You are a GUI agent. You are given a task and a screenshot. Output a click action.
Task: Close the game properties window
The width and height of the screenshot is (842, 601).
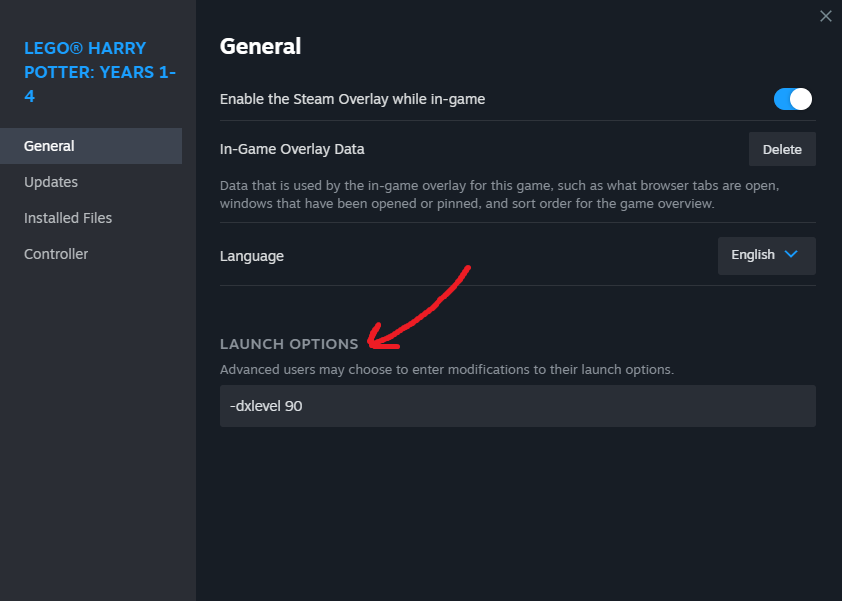[x=825, y=16]
